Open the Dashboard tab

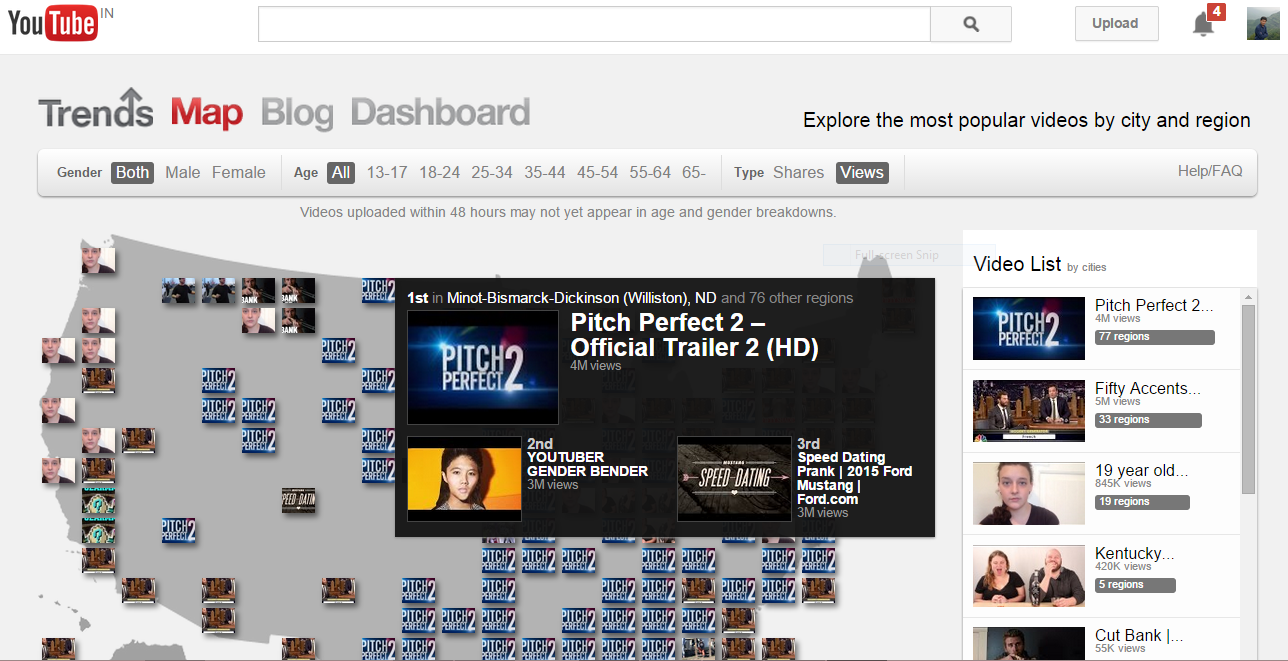(x=440, y=112)
